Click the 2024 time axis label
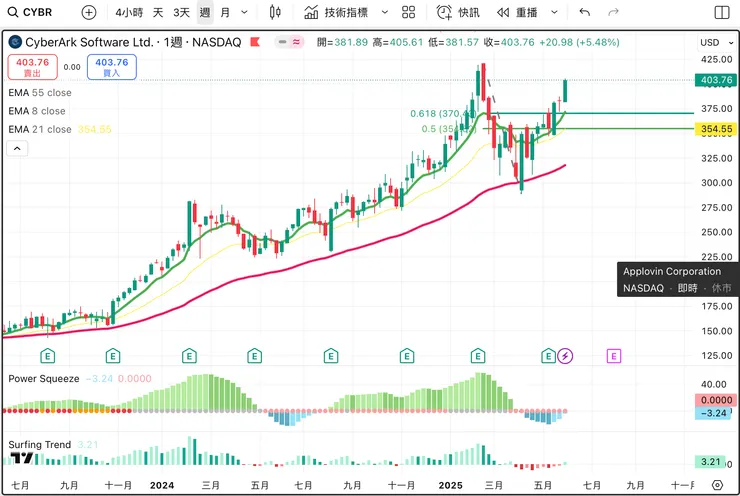The width and height of the screenshot is (740, 496). [162, 485]
